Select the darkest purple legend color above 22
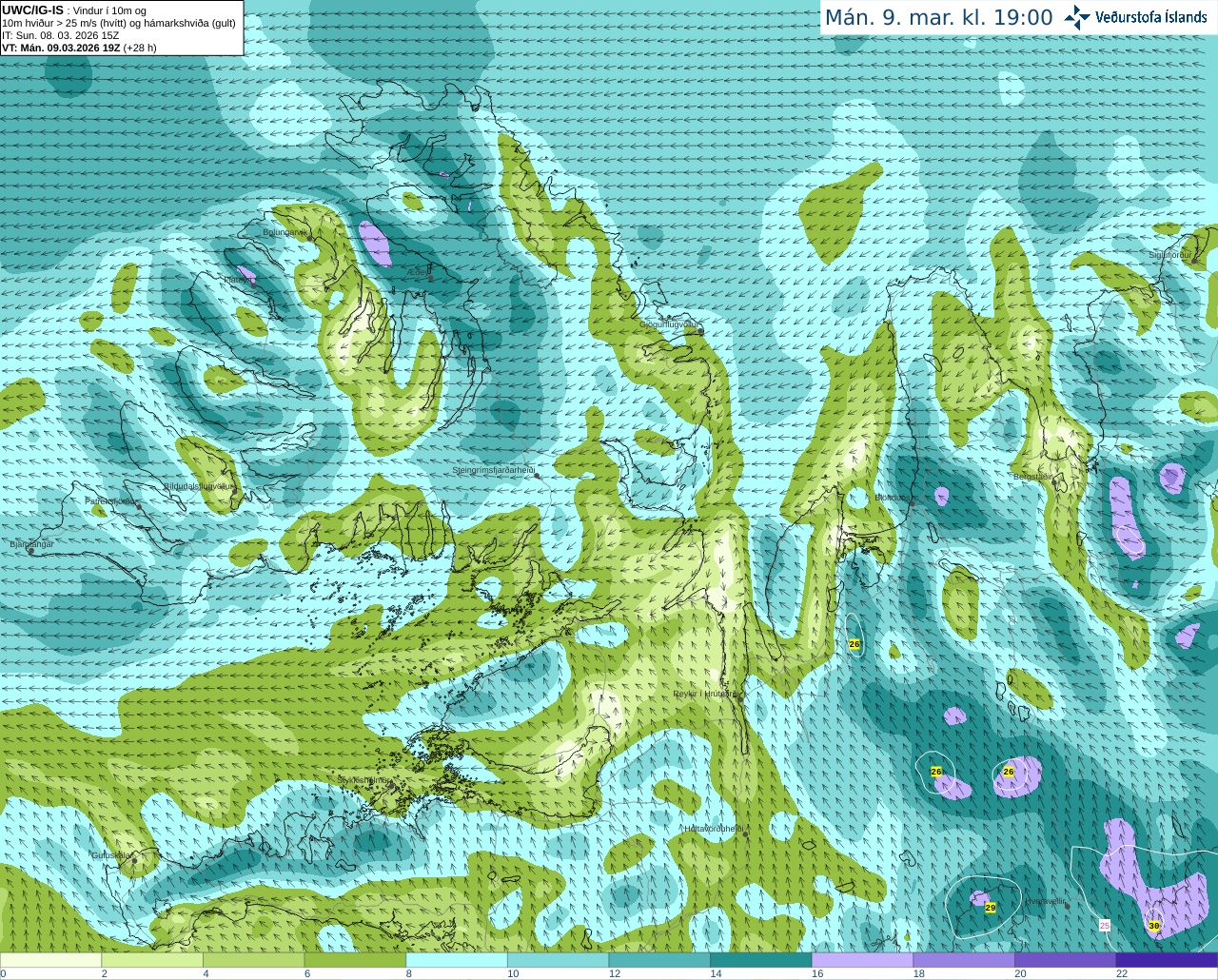The image size is (1218, 980). [1167, 960]
